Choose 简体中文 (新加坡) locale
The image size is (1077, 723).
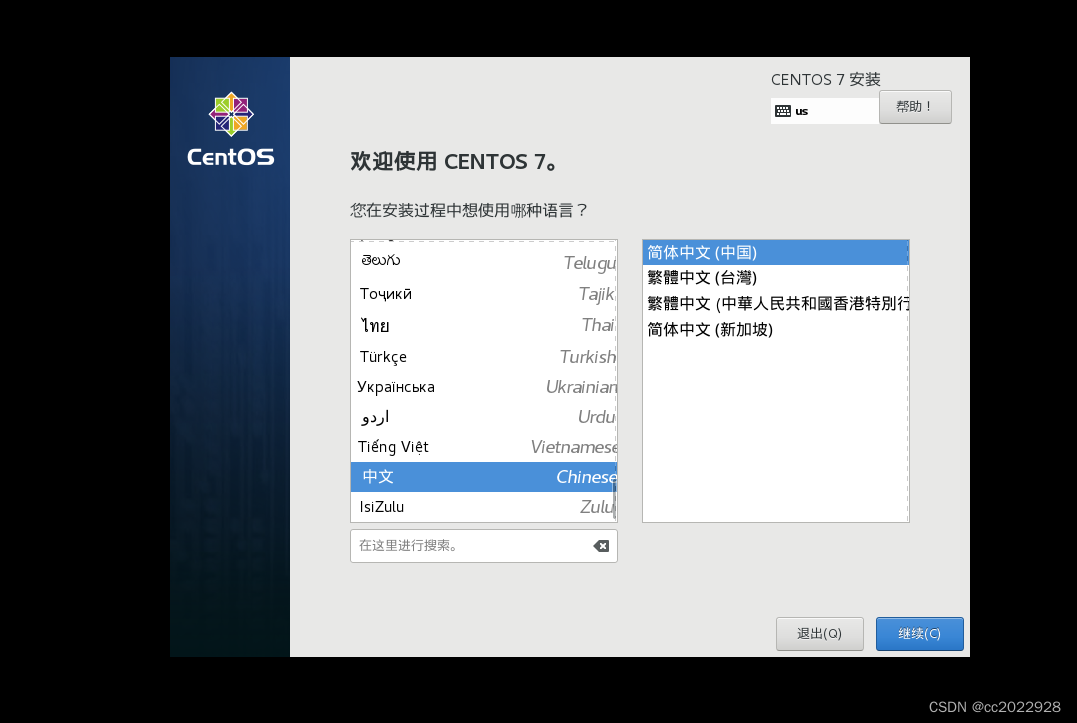click(x=775, y=330)
